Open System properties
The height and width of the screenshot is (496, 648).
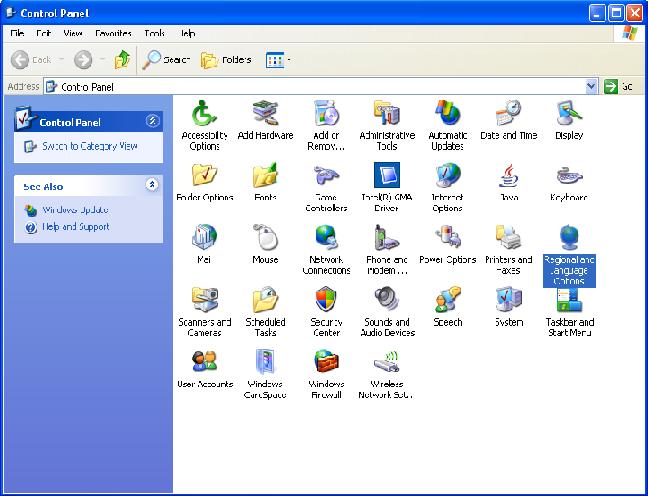508,307
